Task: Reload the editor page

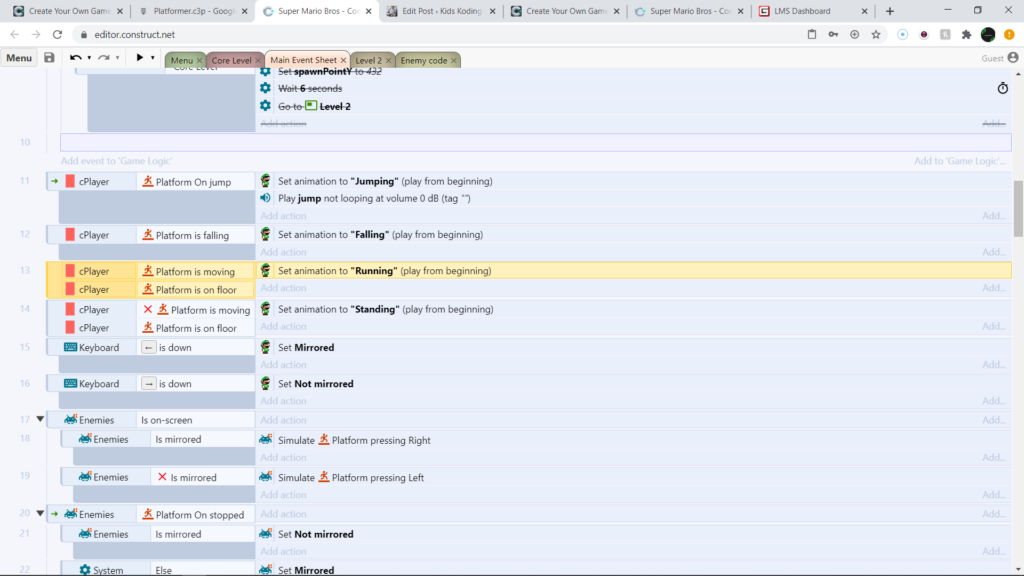Action: [57, 35]
